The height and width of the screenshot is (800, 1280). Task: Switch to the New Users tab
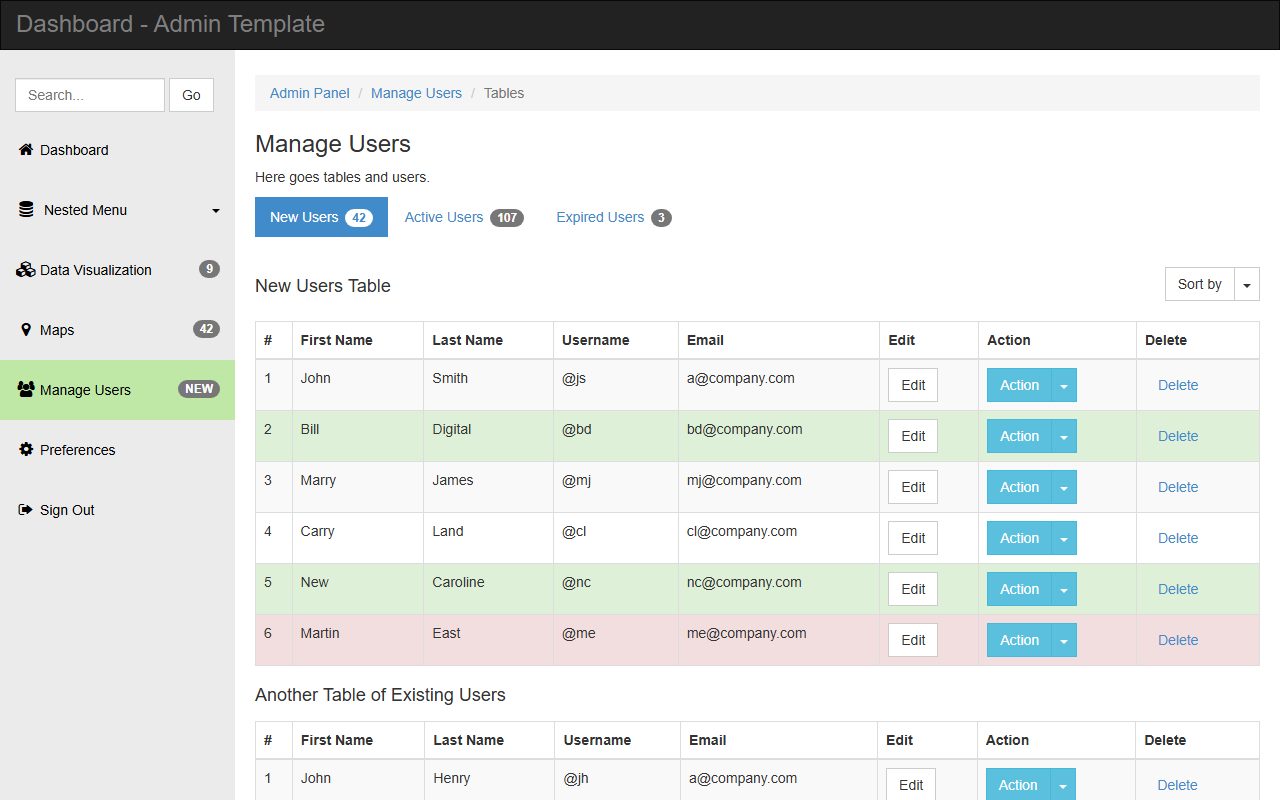[321, 217]
